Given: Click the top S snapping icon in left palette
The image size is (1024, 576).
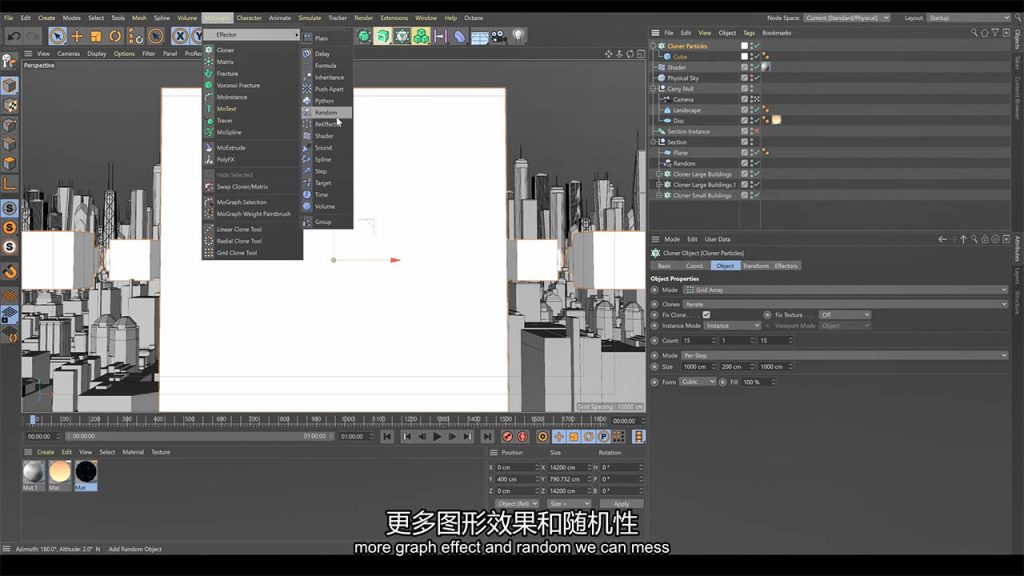Looking at the screenshot, I should click(9, 208).
